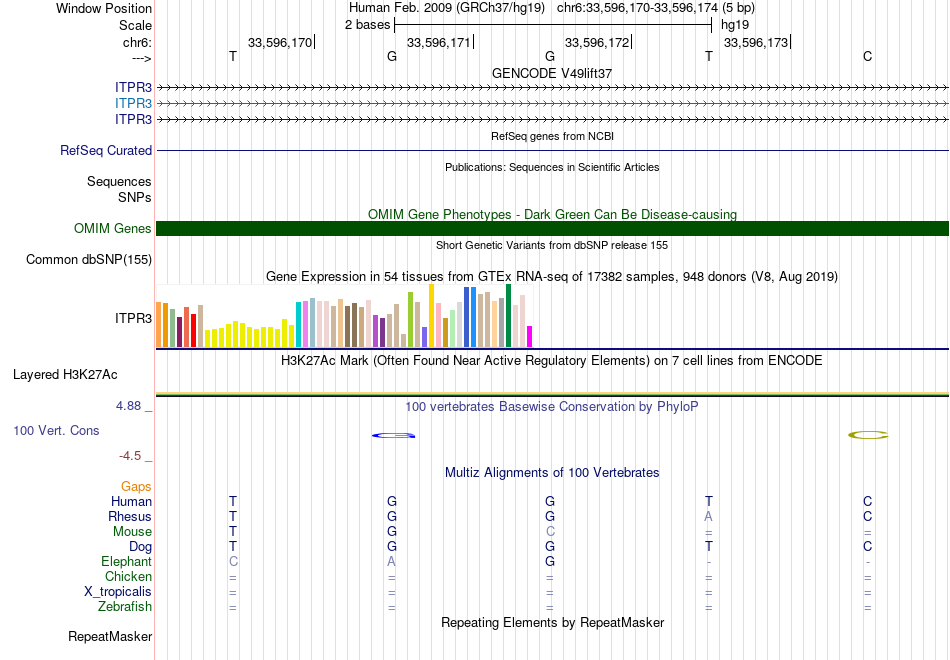Viewport: 950px width, 660px height.
Task: Click the Sequences track label
Action: [x=119, y=181]
